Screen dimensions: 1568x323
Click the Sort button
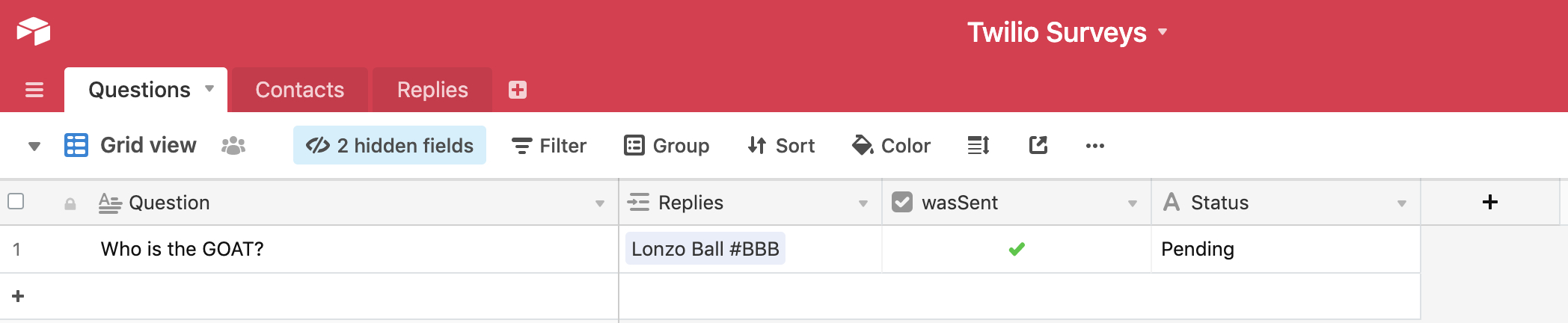coord(781,146)
